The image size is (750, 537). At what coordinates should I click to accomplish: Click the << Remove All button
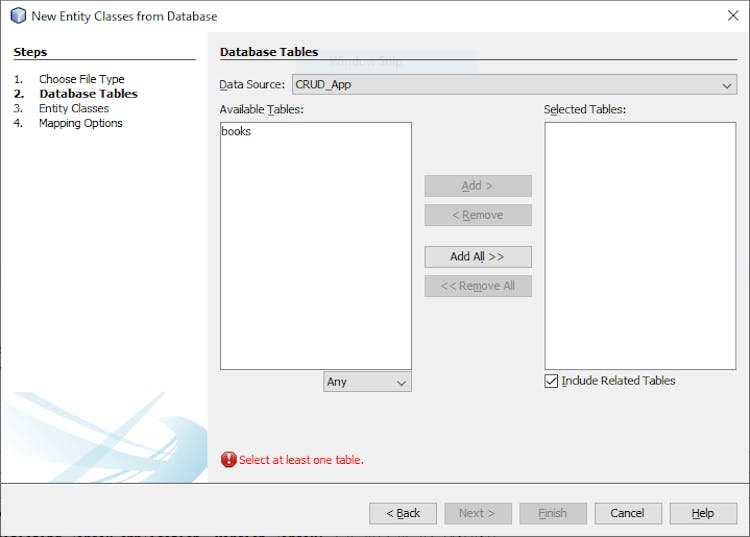pos(477,286)
